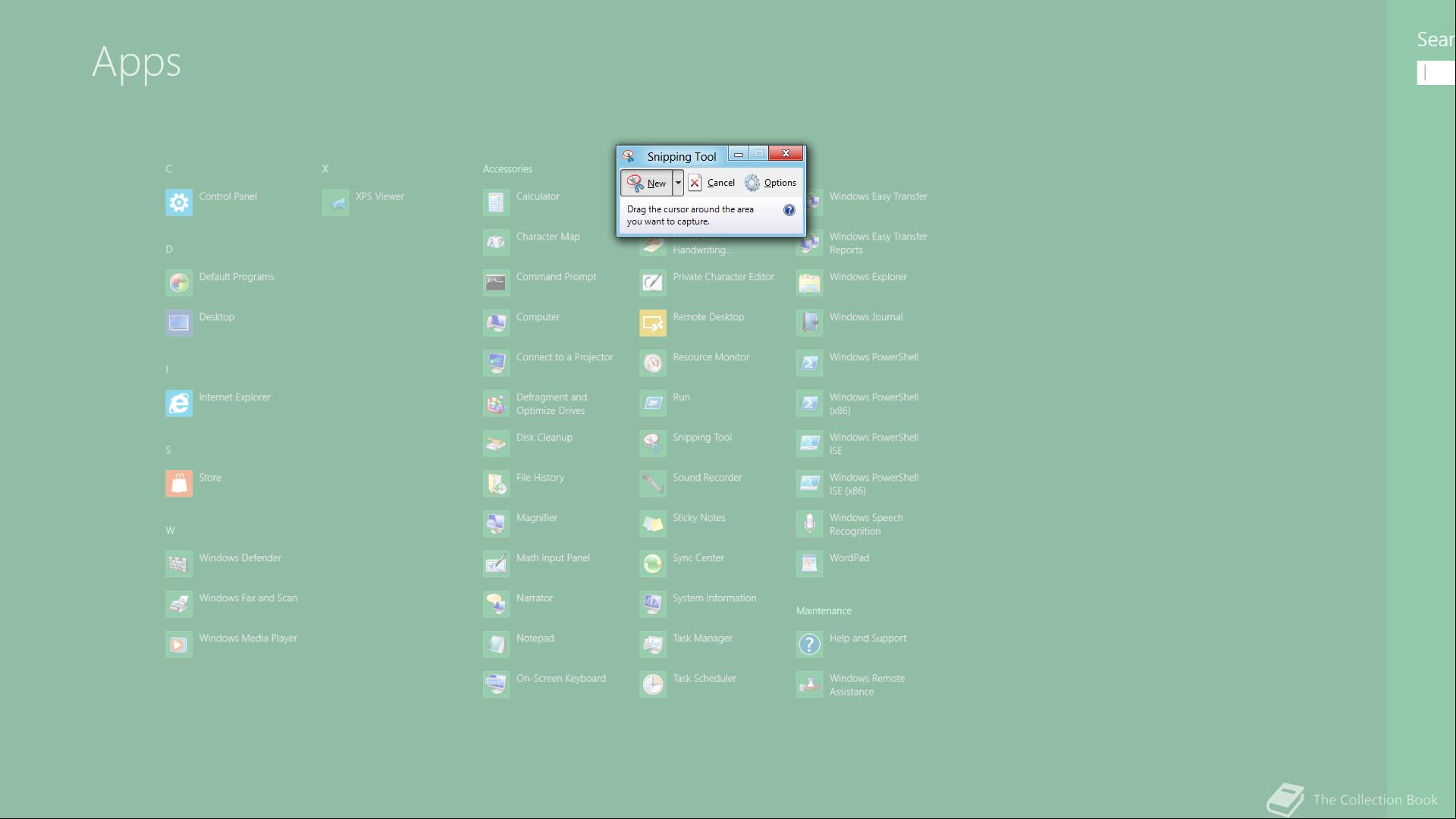The image size is (1456, 819).
Task: Click inside the Search input field
Action: click(x=1436, y=73)
